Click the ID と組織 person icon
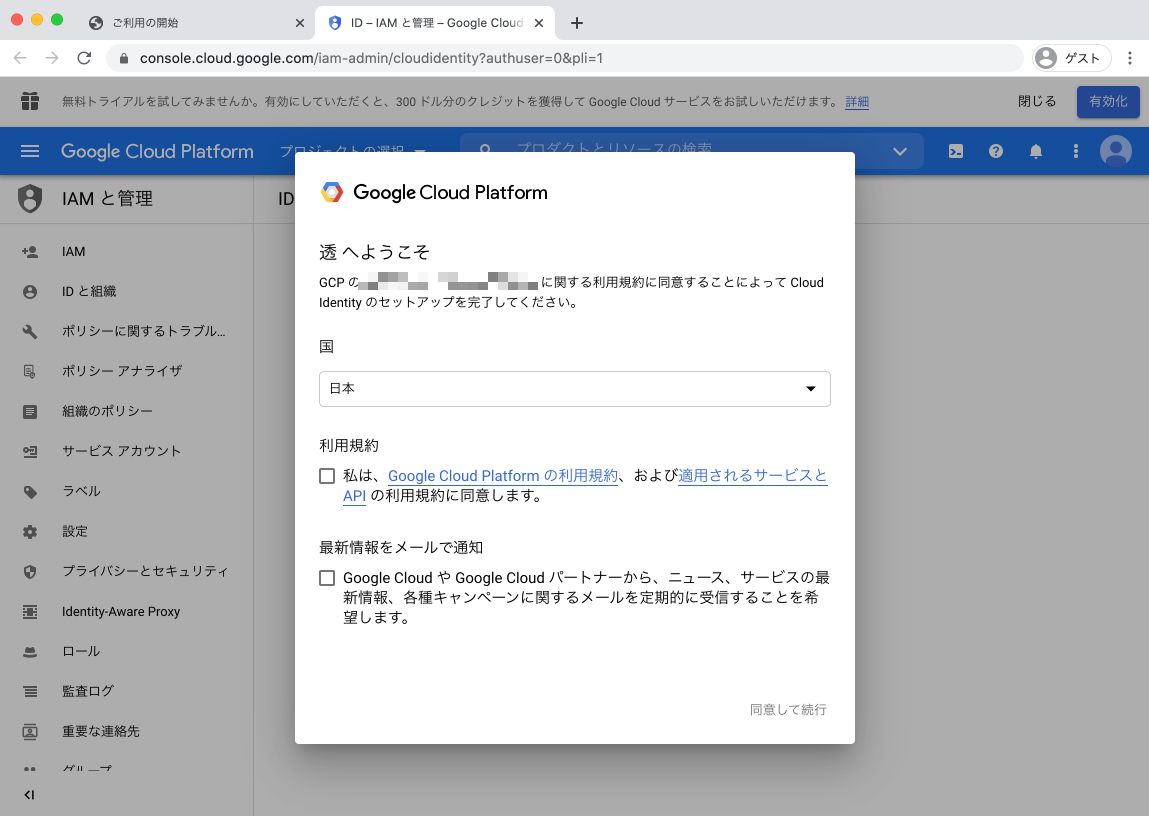Viewport: 1149px width, 816px height. click(x=30, y=292)
